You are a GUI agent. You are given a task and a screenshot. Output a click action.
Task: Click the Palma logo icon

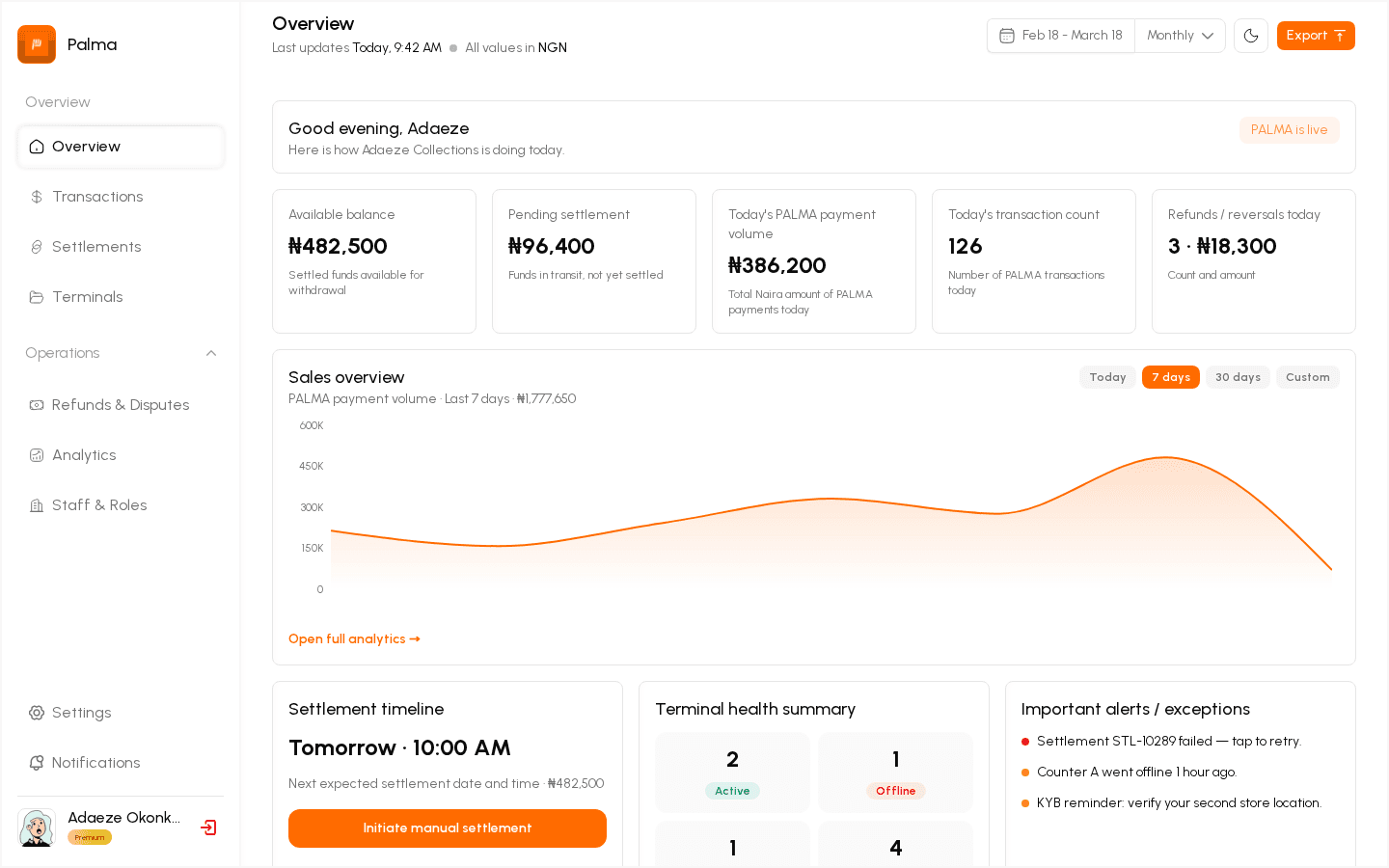click(37, 44)
